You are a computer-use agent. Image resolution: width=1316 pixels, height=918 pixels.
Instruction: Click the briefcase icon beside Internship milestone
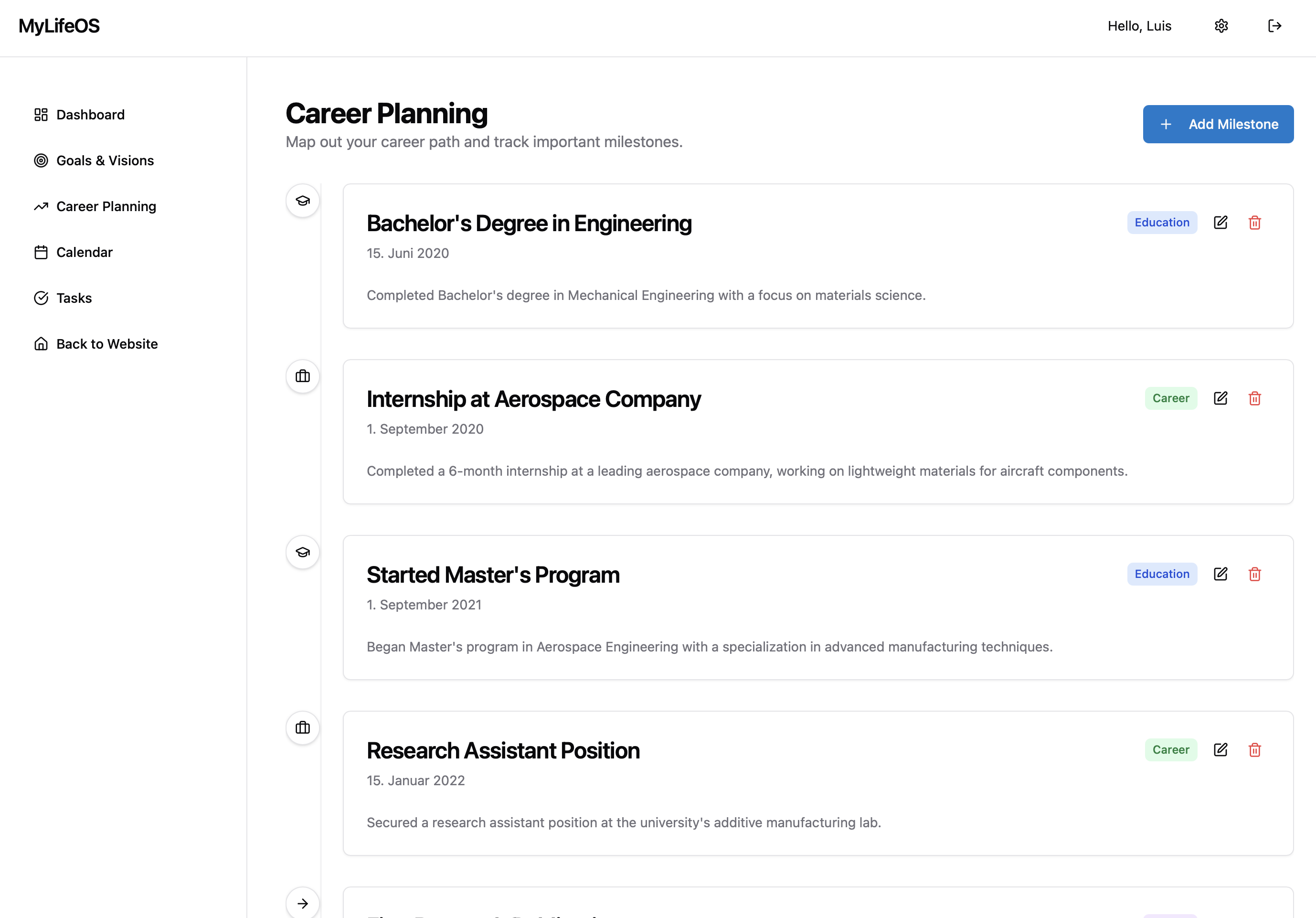pyautogui.click(x=302, y=376)
